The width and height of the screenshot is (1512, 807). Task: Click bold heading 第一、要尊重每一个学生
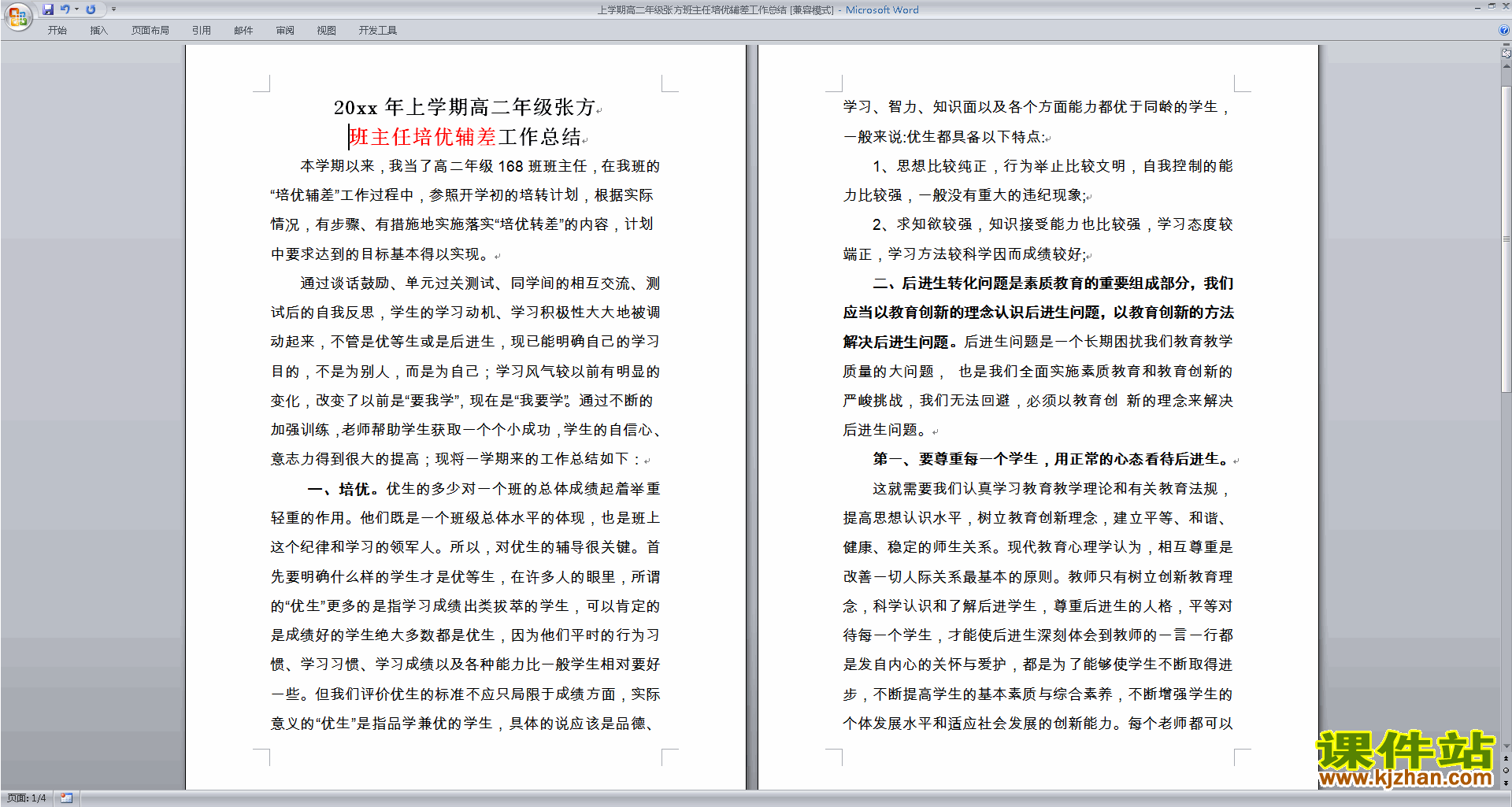(x=955, y=459)
